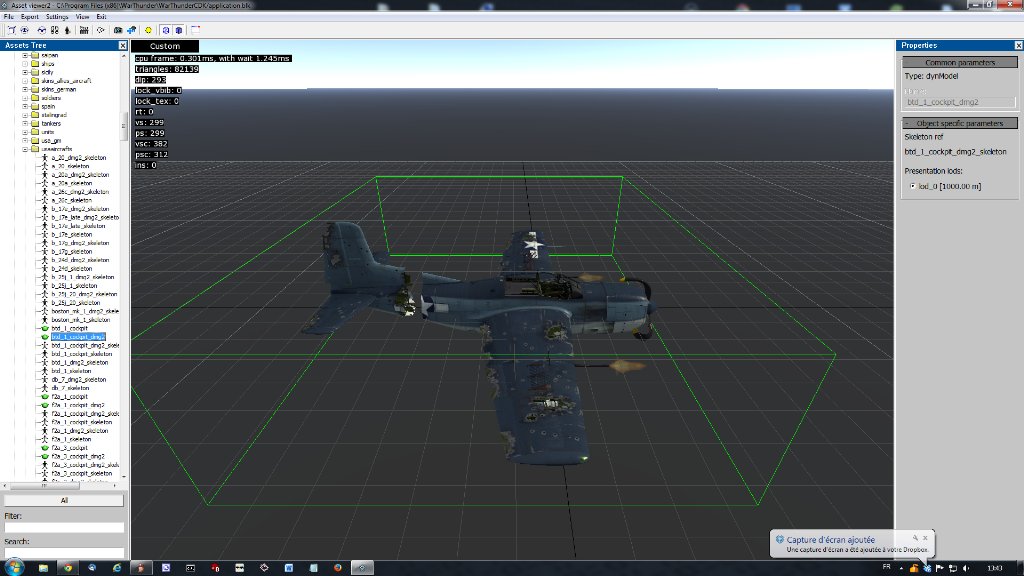Select b_17e_skeleton in the assets tree

(x=72, y=234)
